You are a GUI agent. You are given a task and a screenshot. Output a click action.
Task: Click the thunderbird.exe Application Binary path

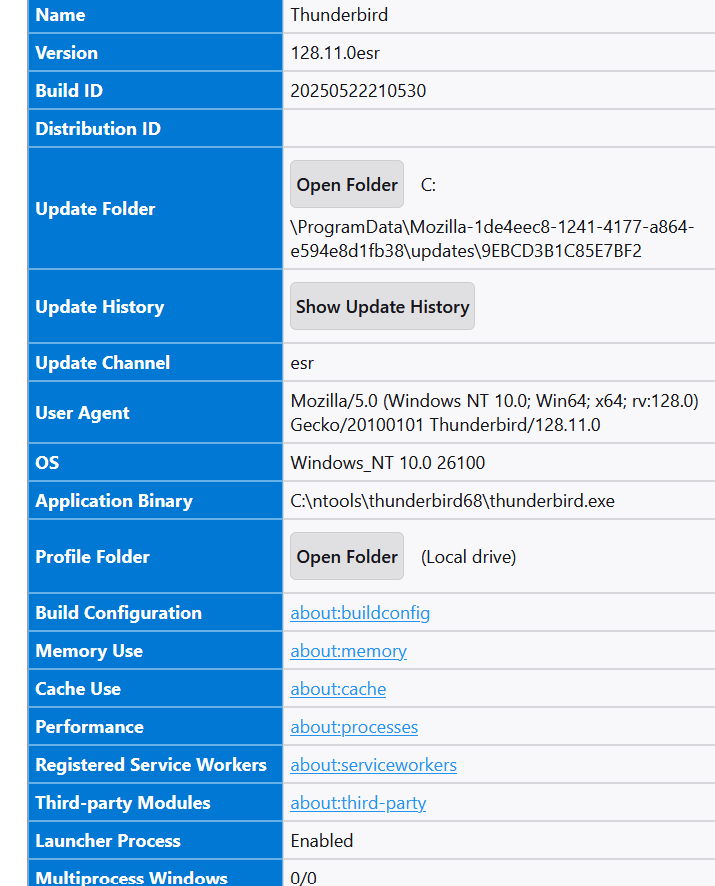point(452,501)
